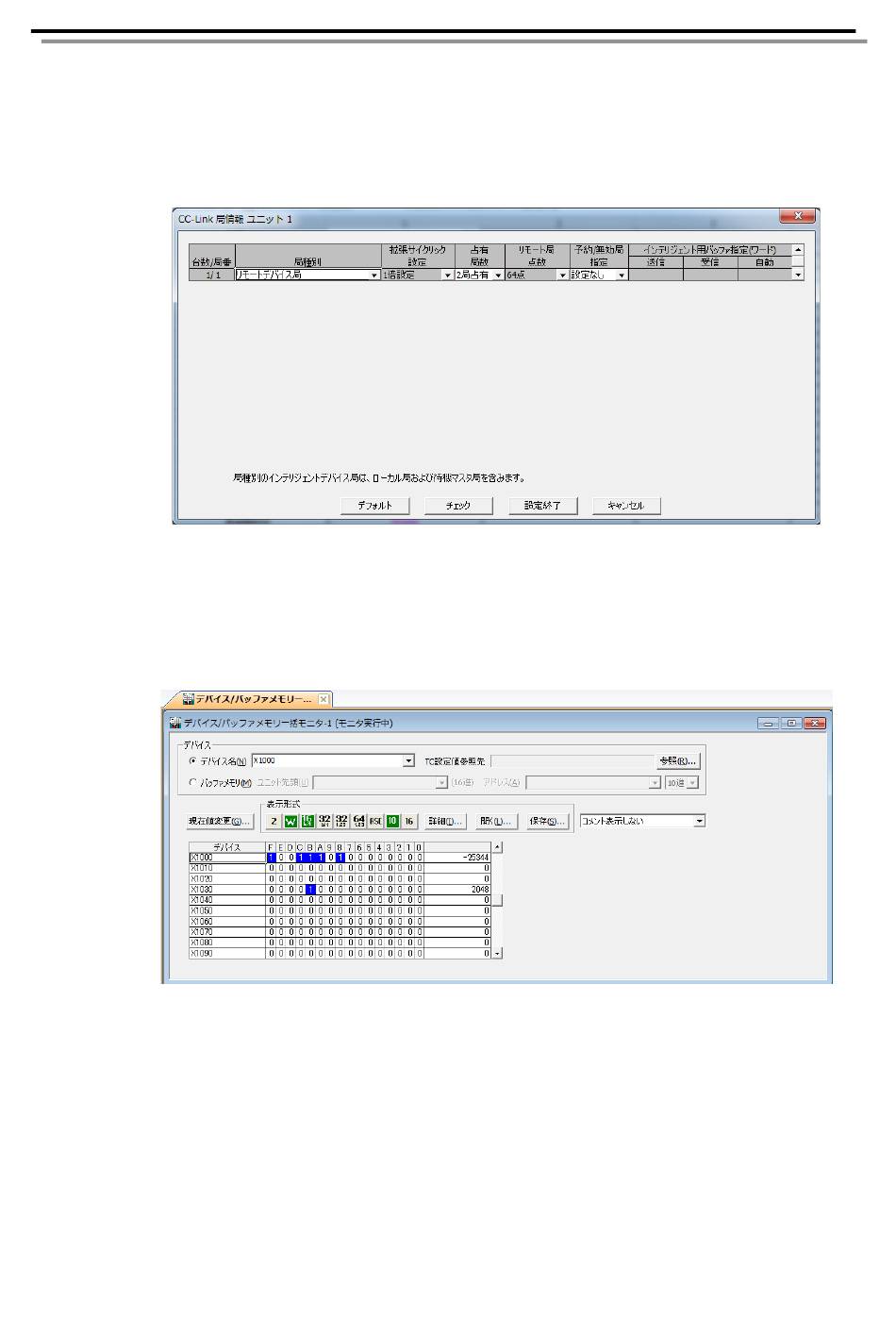
Task: Toggle bit B of device X1030
Action: pyautogui.click(x=310, y=889)
